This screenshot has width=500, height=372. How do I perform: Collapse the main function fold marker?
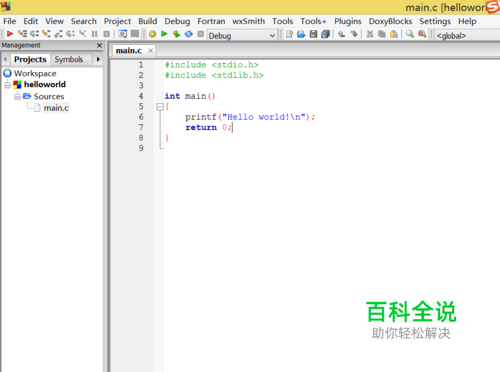(160, 107)
